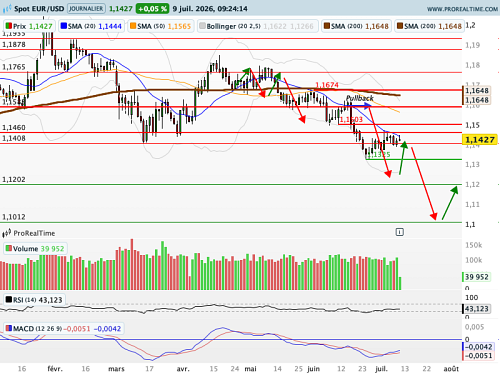
Task: Click the 1,19 value on the price axis
Action: [x=472, y=45]
